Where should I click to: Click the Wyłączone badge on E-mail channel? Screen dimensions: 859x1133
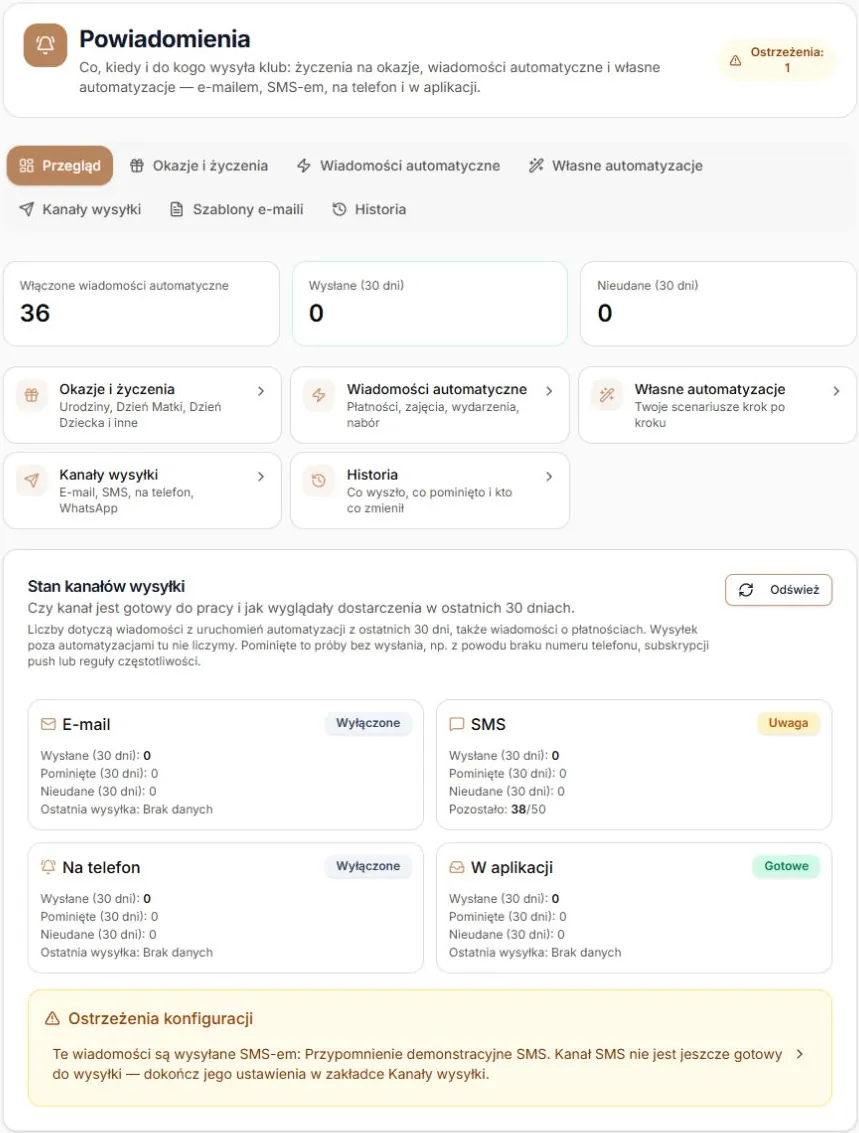click(x=368, y=723)
